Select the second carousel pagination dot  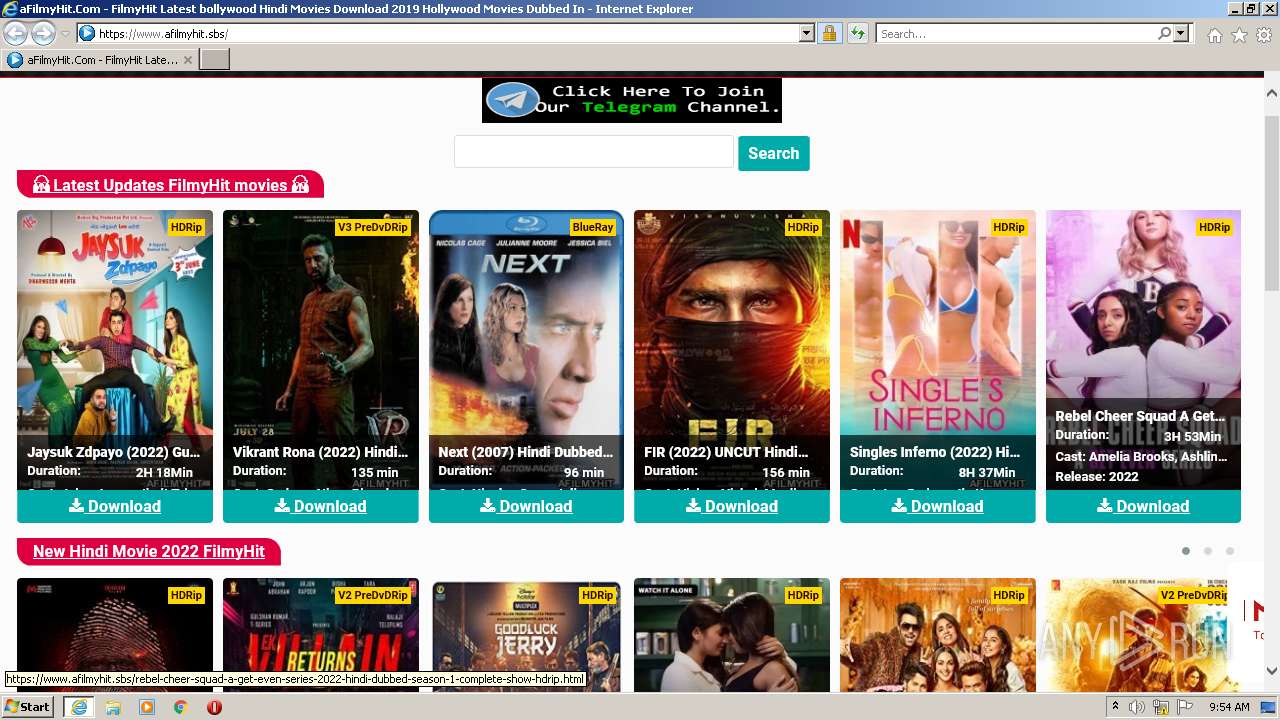1208,551
